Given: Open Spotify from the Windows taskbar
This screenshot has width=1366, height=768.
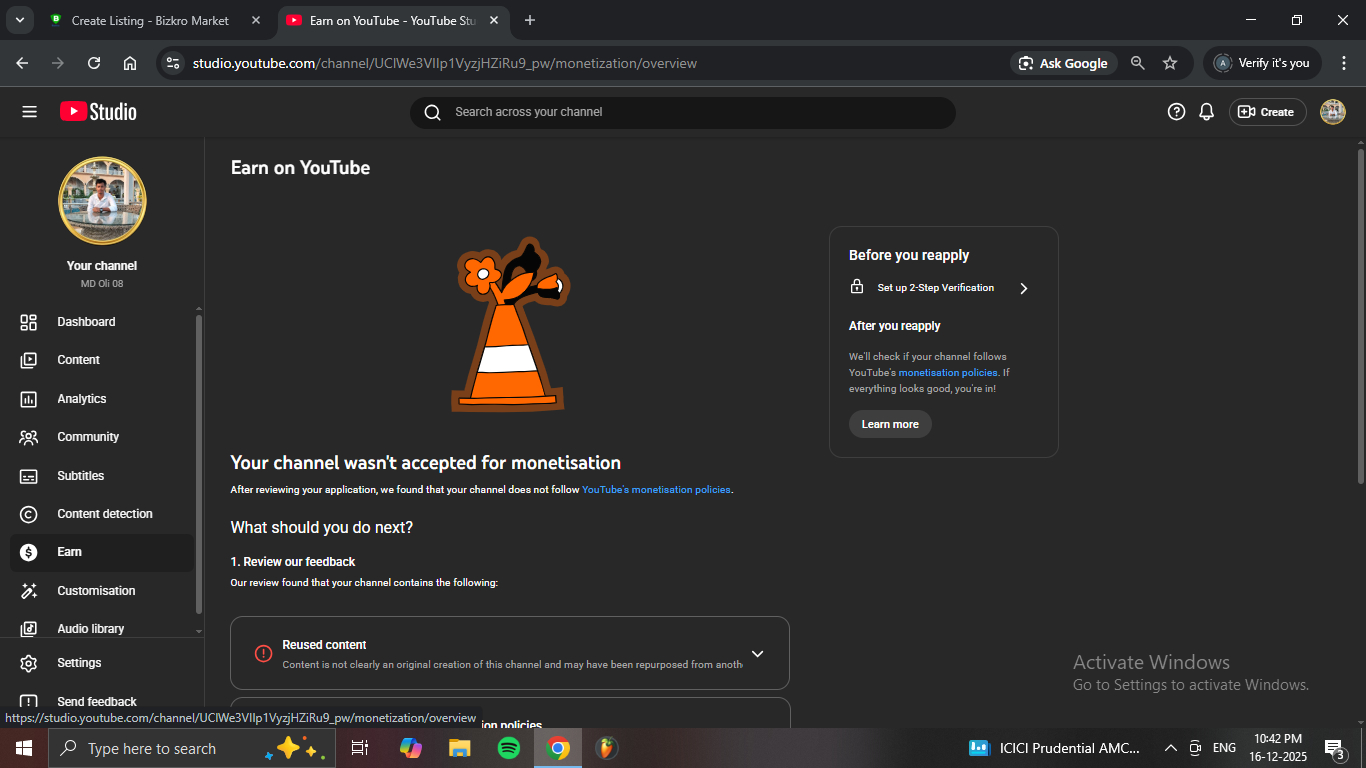Looking at the screenshot, I should click(x=508, y=748).
